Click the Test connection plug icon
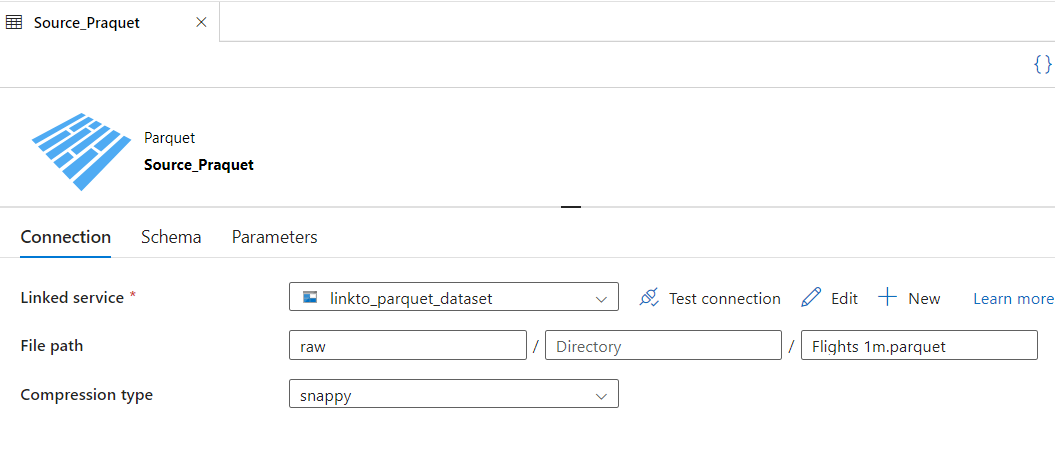The width and height of the screenshot is (1055, 458). click(650, 298)
